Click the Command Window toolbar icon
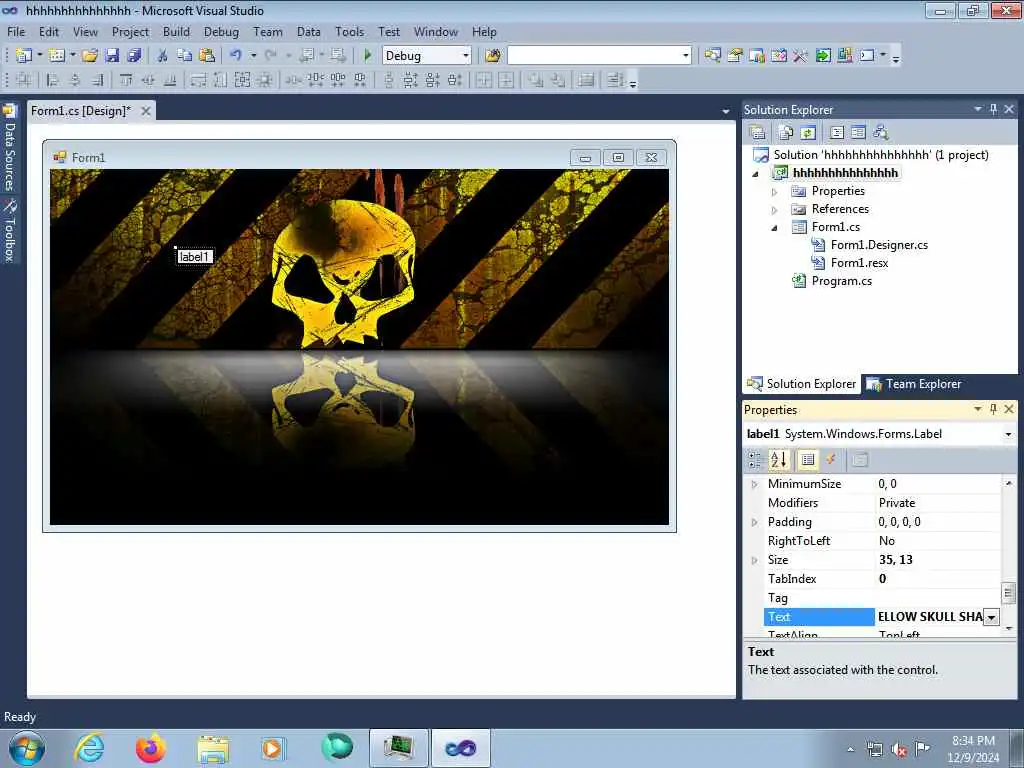Image resolution: width=1024 pixels, height=768 pixels. pos(867,56)
